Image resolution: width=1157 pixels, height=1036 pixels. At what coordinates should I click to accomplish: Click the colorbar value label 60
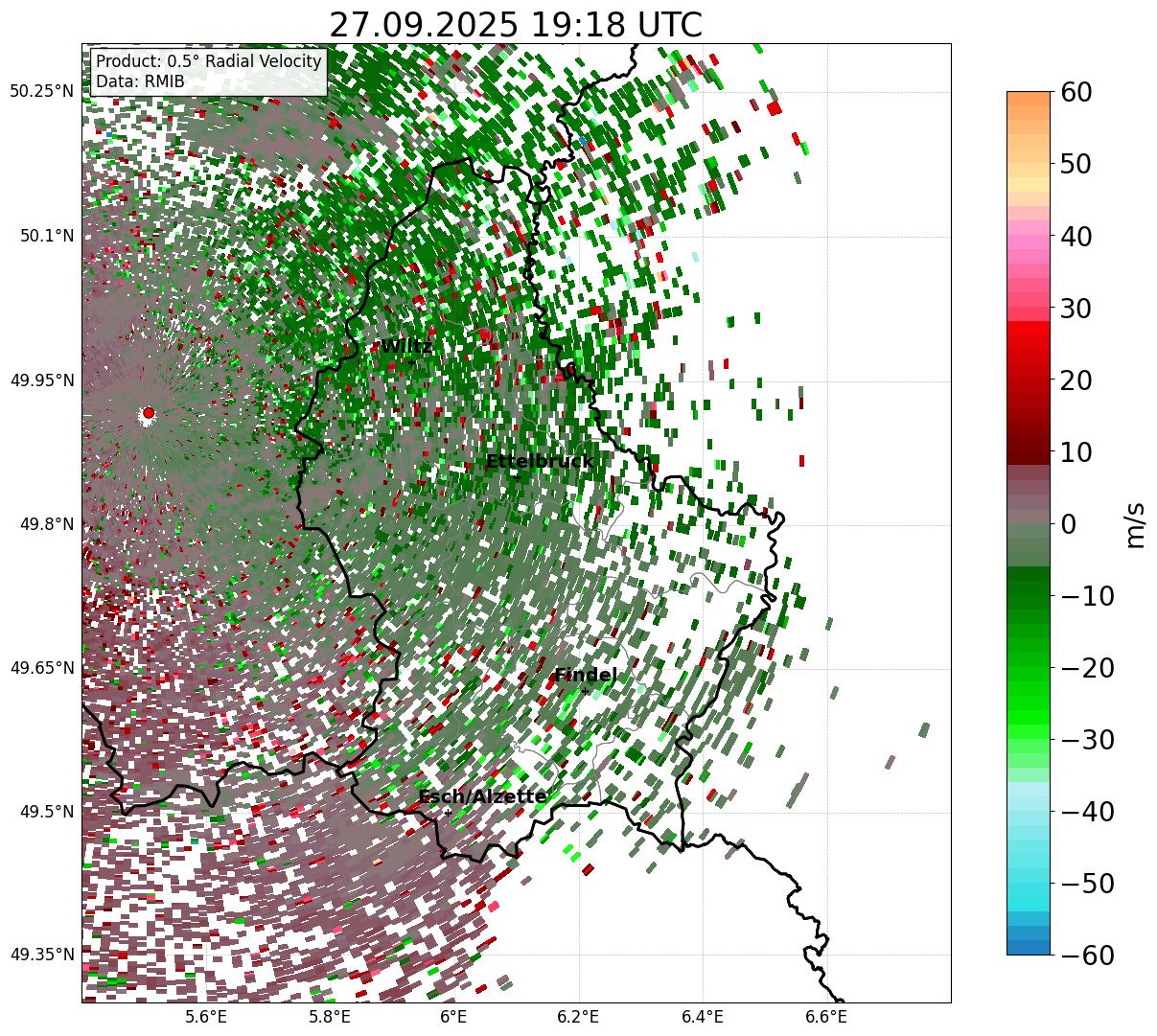click(x=1077, y=92)
